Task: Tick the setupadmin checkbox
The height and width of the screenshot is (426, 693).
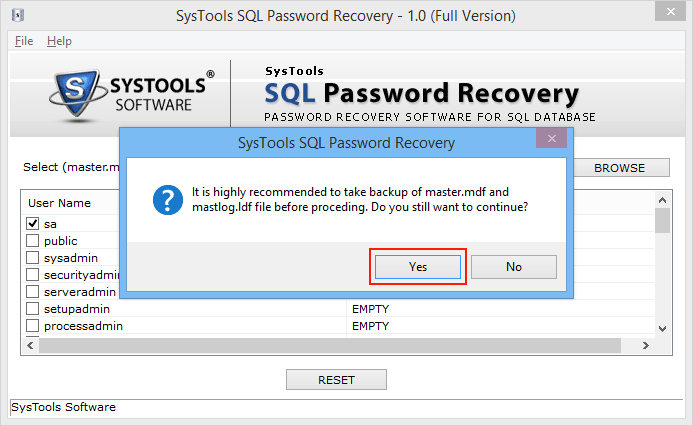Action: [33, 308]
